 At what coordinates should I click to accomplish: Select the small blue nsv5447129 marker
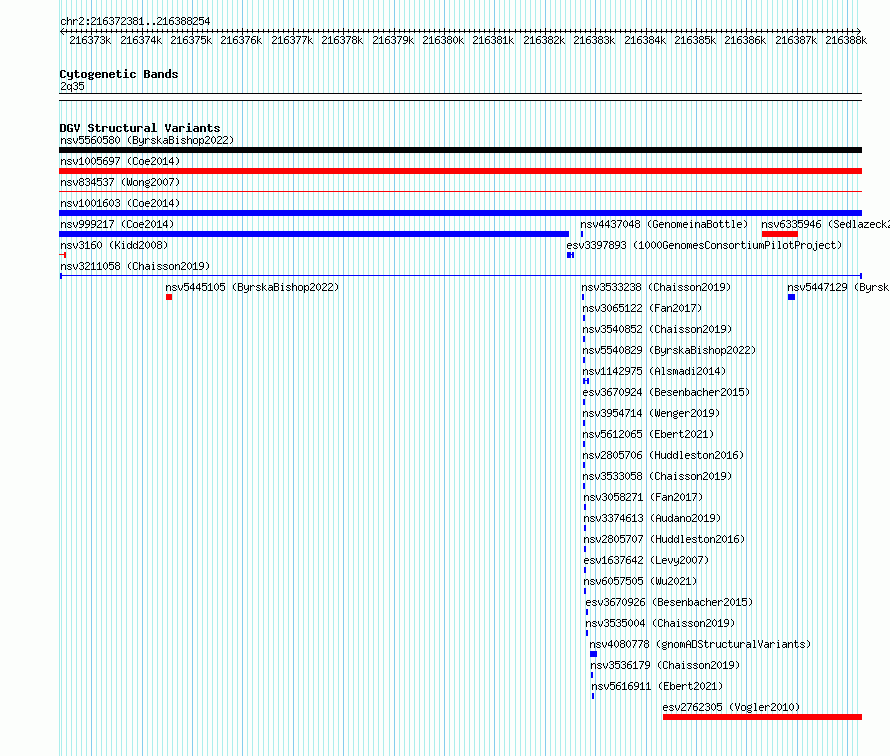pyautogui.click(x=791, y=297)
